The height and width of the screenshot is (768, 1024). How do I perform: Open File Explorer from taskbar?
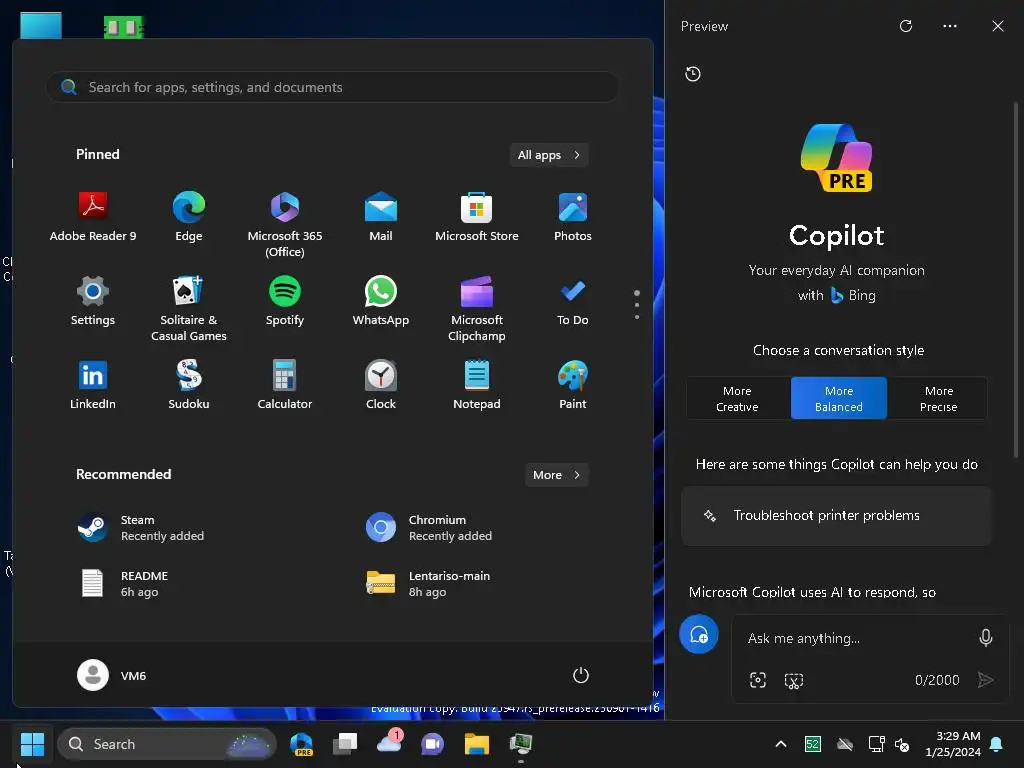[477, 744]
